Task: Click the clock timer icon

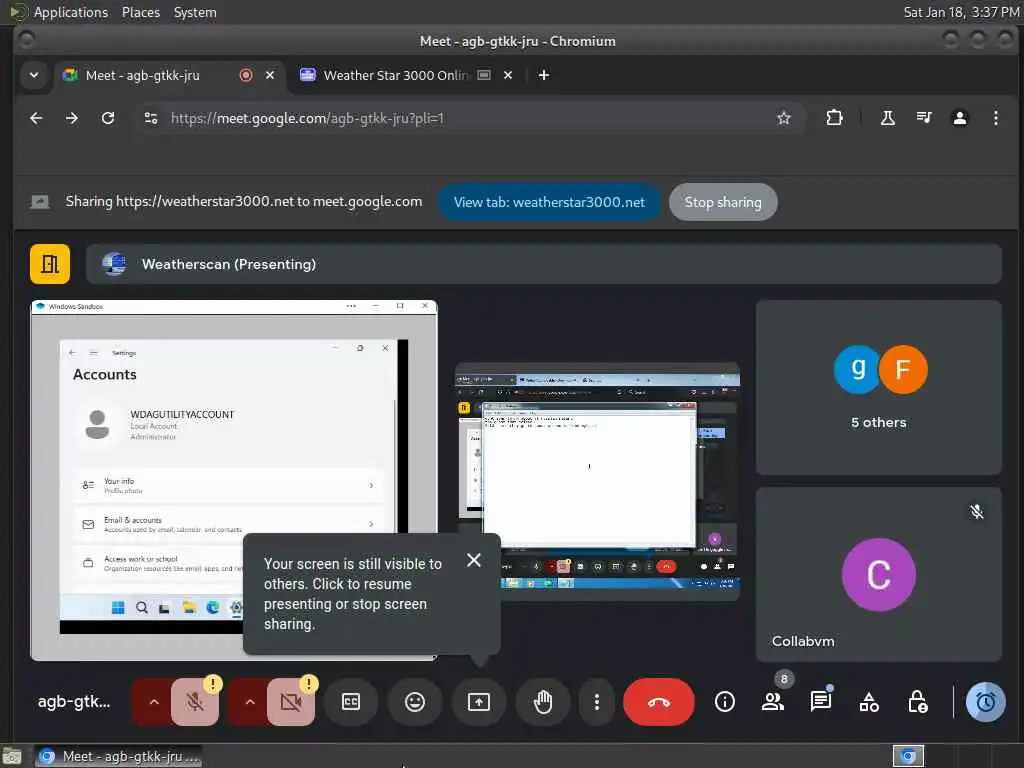Action: (985, 702)
